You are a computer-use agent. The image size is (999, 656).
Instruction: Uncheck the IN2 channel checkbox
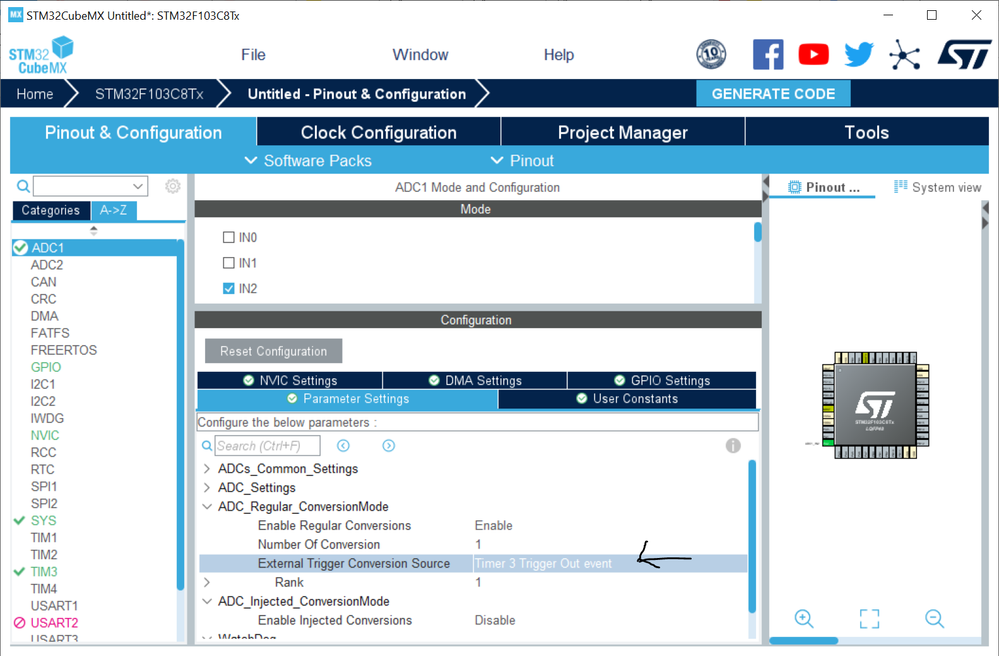[229, 289]
